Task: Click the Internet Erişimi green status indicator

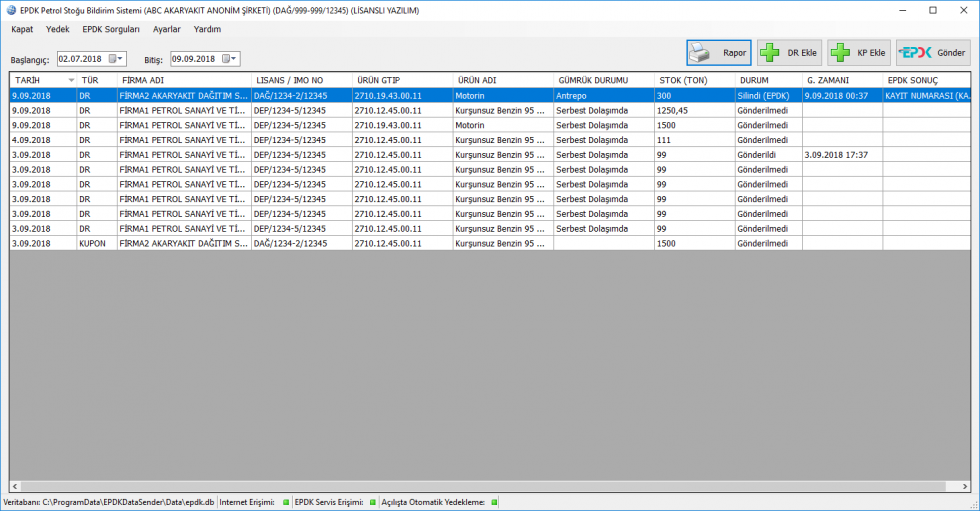Action: 285,502
